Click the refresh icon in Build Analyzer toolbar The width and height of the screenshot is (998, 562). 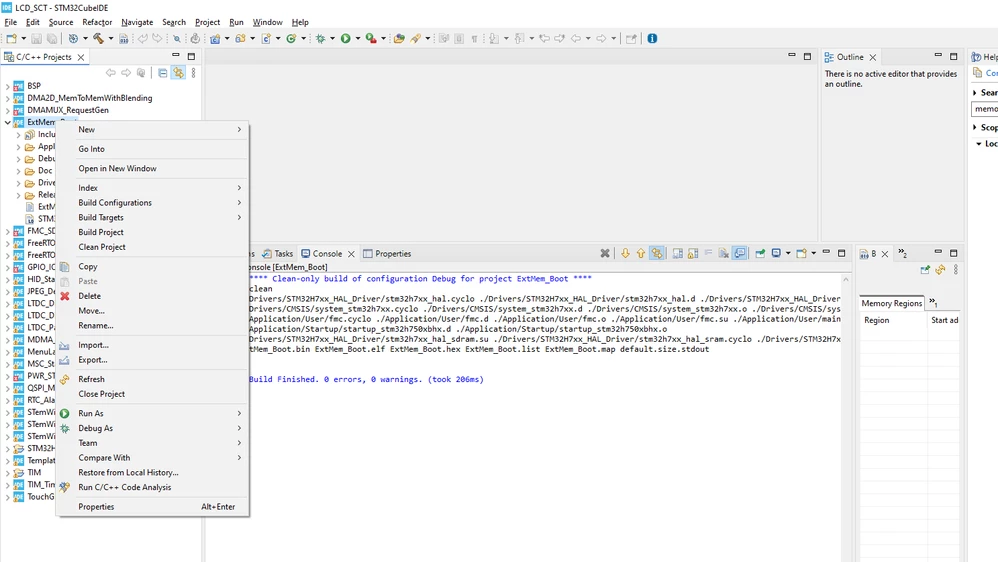(x=940, y=270)
